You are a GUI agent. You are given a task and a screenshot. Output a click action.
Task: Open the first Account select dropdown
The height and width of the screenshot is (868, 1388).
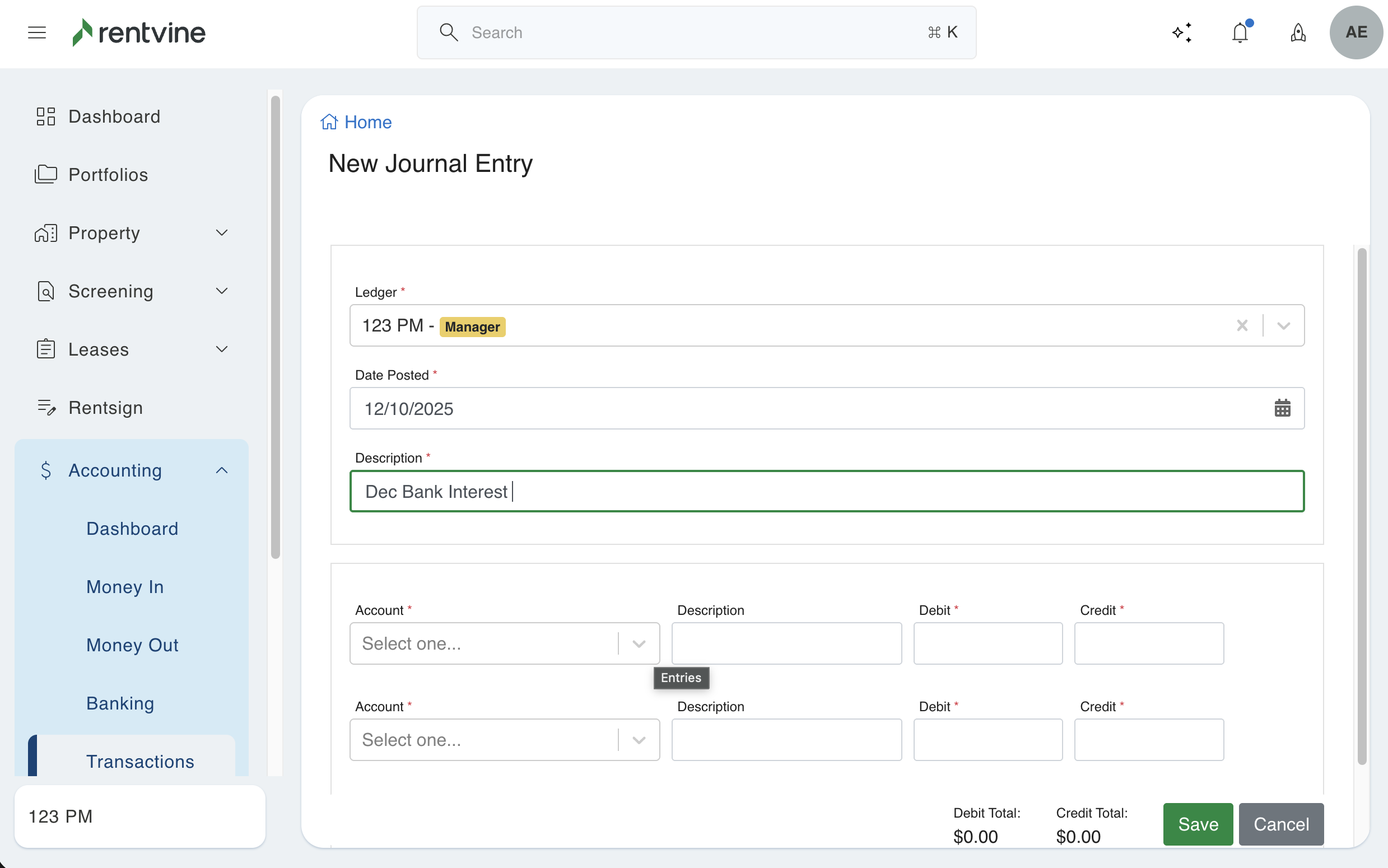click(x=504, y=643)
